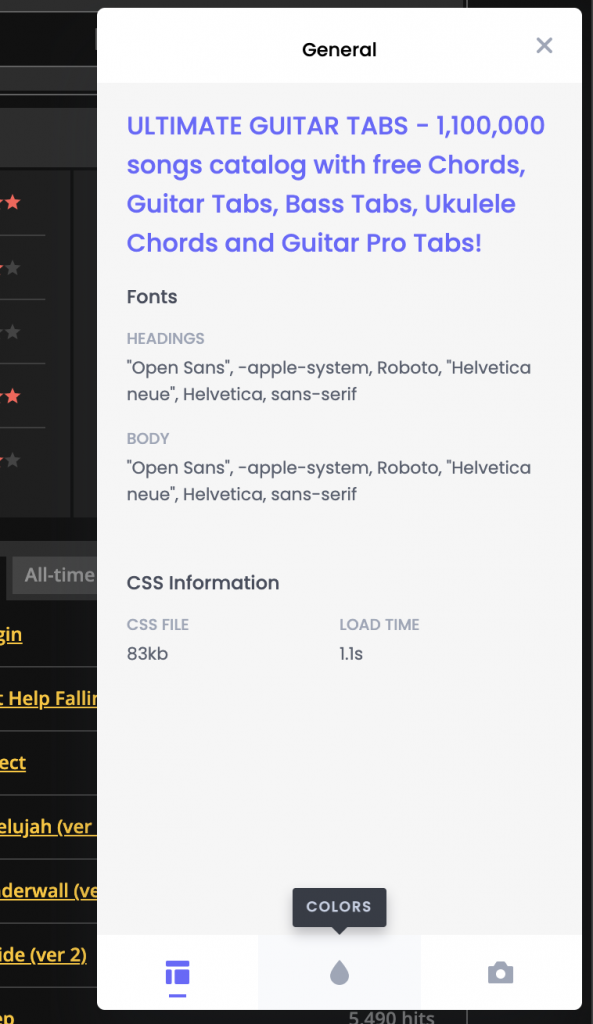593x1024 pixels.
Task: Select the All-time filter button
Action: tap(55, 575)
